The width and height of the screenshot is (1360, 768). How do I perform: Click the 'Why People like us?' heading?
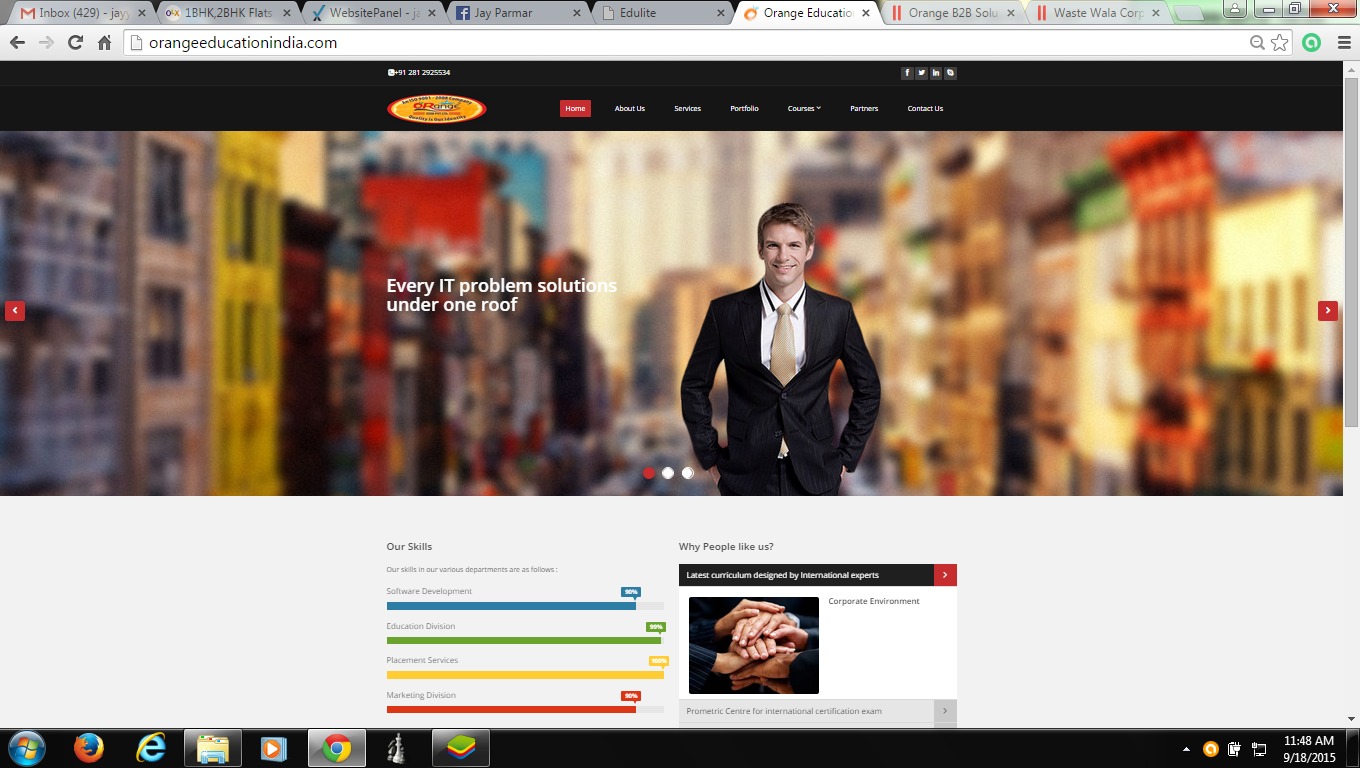726,547
